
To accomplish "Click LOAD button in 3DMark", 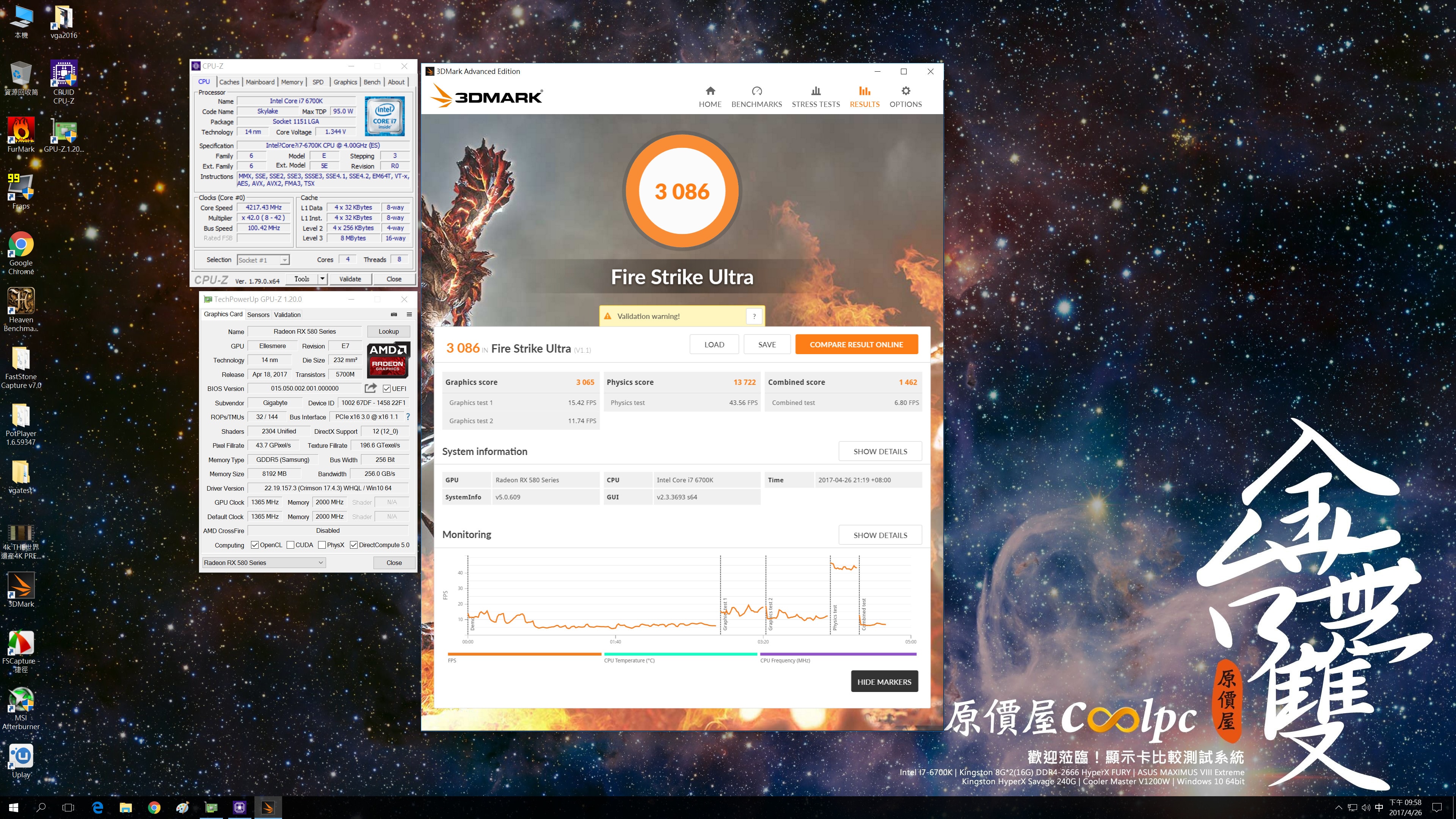I will tap(714, 344).
